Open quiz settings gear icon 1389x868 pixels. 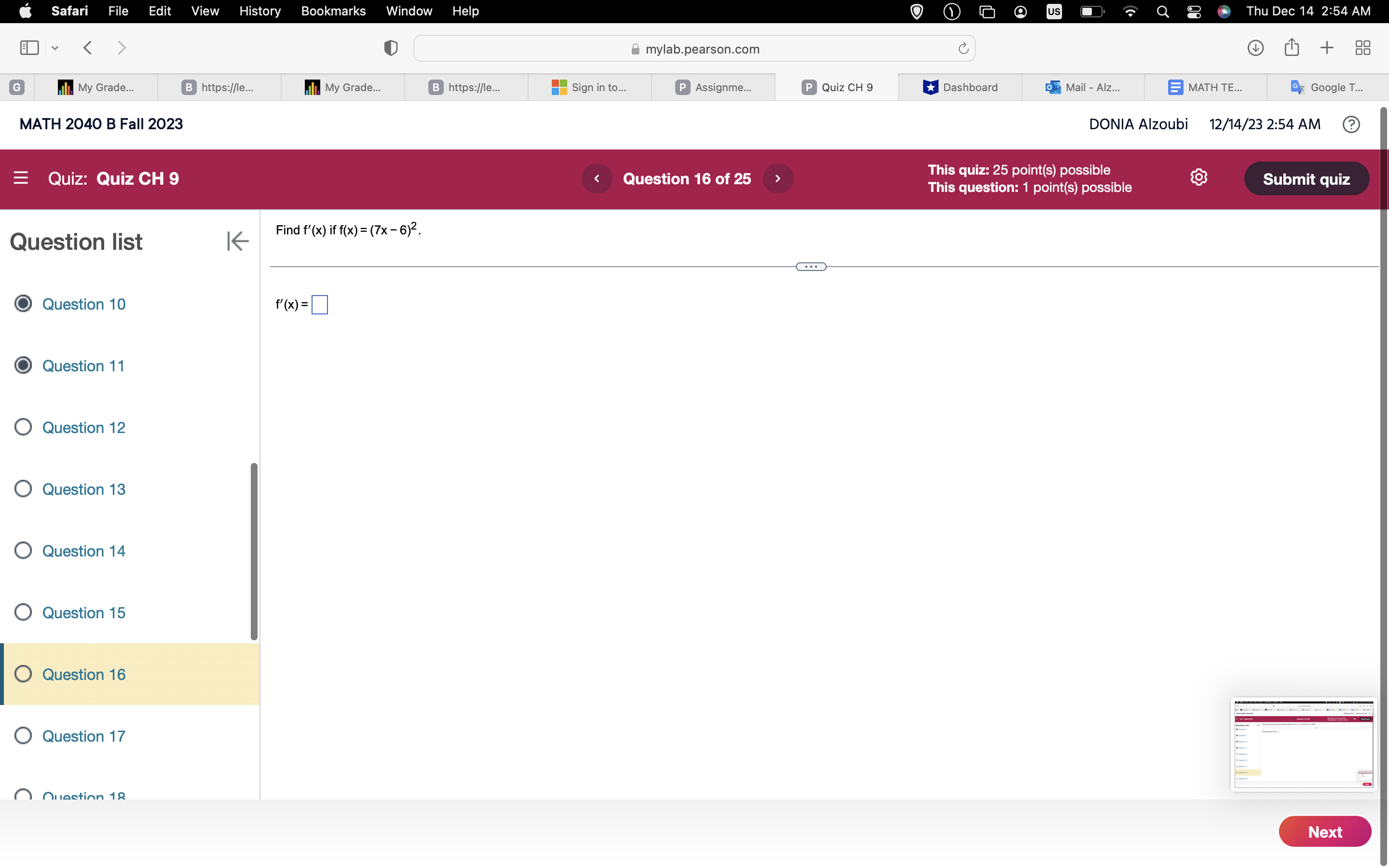[1198, 177]
